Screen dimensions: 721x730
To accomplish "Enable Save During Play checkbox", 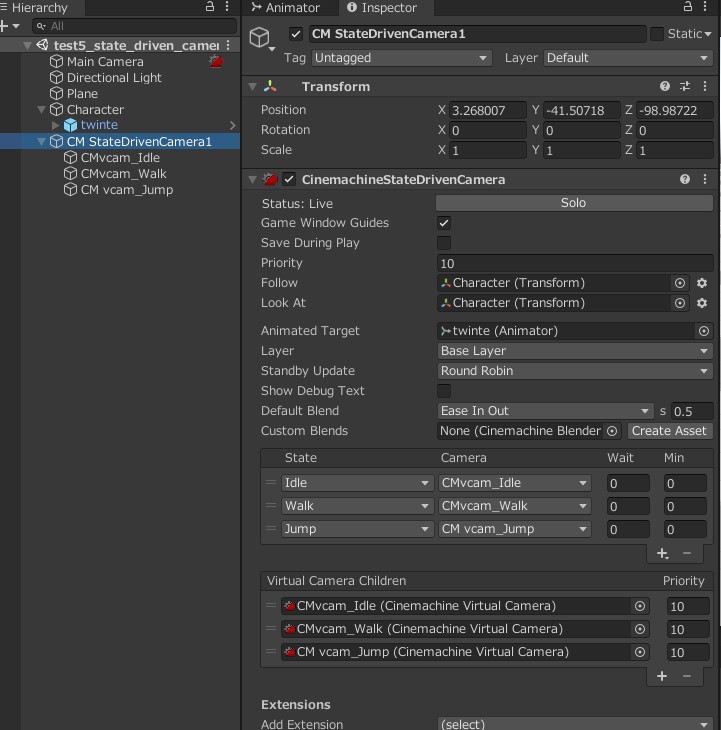I will (444, 243).
